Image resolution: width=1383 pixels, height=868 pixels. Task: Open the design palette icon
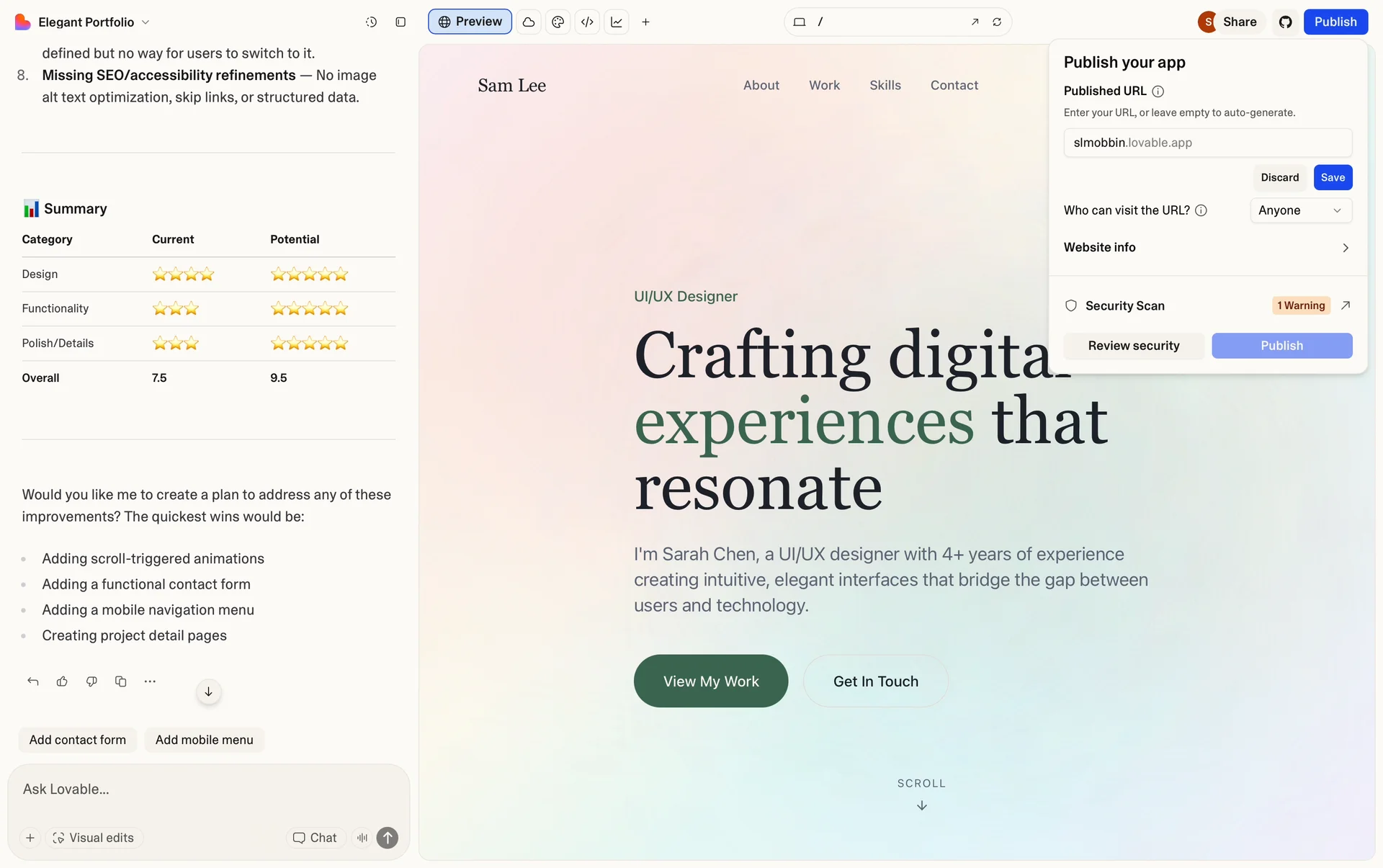(558, 22)
